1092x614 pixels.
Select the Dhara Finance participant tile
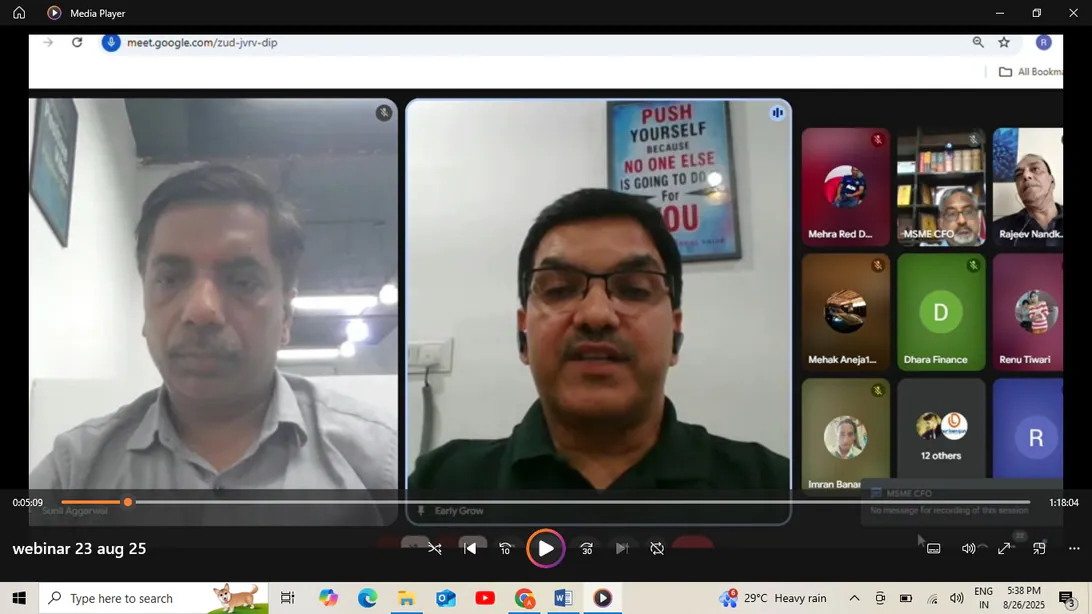[x=941, y=312]
